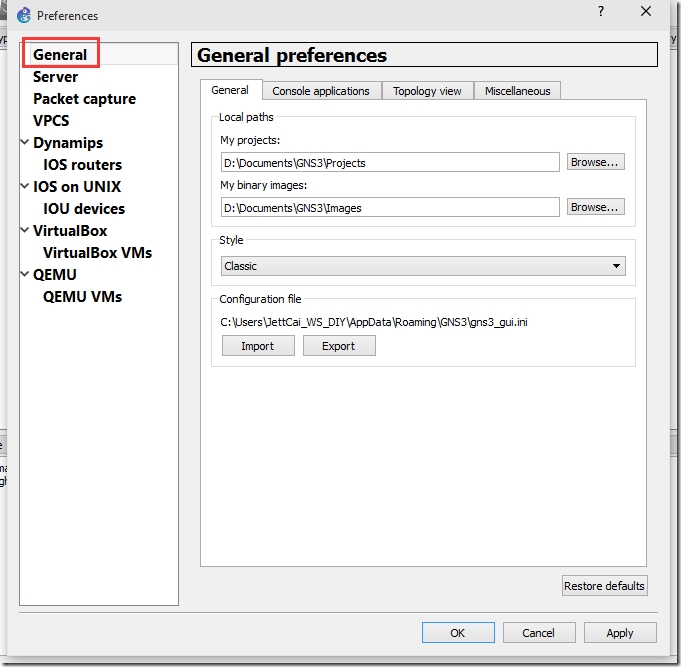Open VirtualBox VMs settings
This screenshot has height=667, width=681.
[x=97, y=253]
